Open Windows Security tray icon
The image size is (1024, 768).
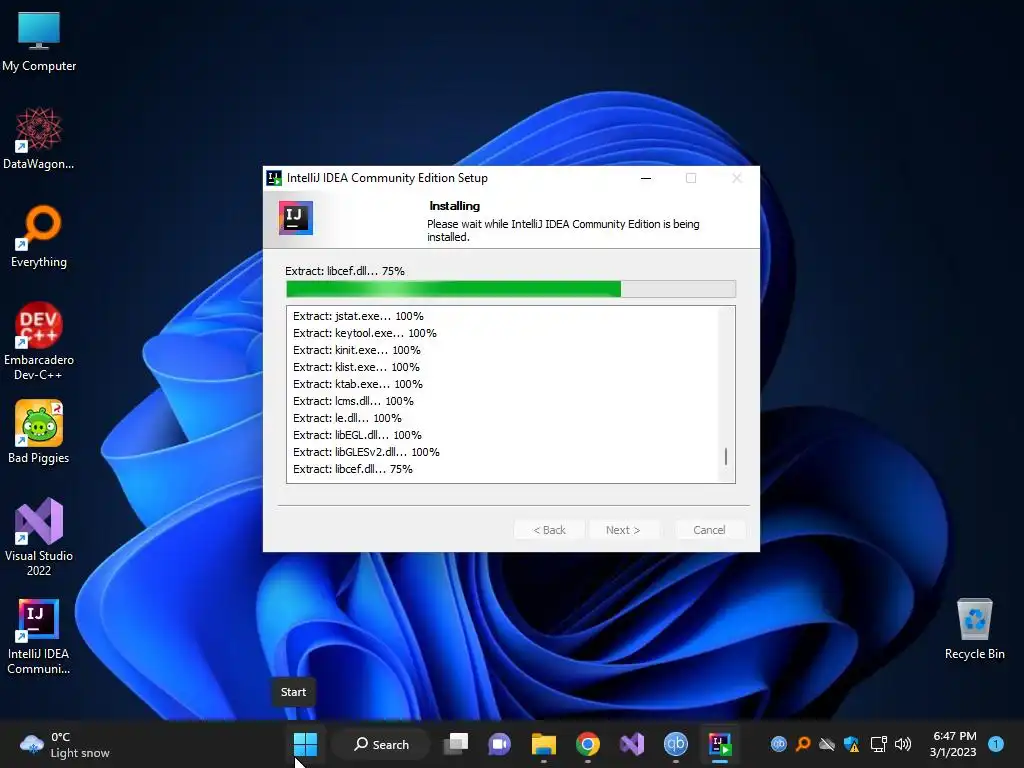[x=852, y=744]
